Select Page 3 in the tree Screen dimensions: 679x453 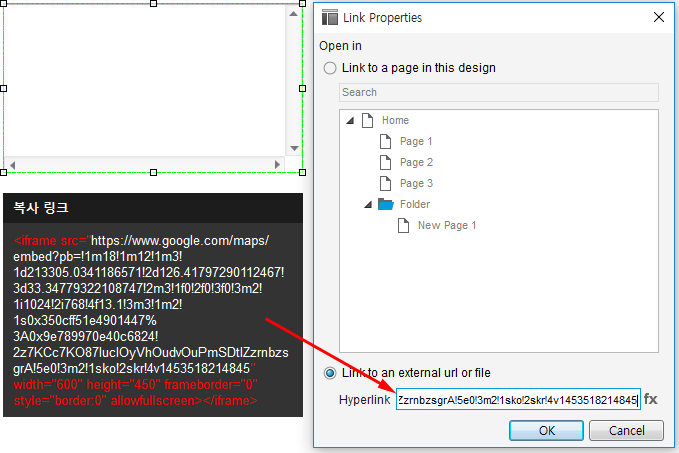(x=416, y=183)
